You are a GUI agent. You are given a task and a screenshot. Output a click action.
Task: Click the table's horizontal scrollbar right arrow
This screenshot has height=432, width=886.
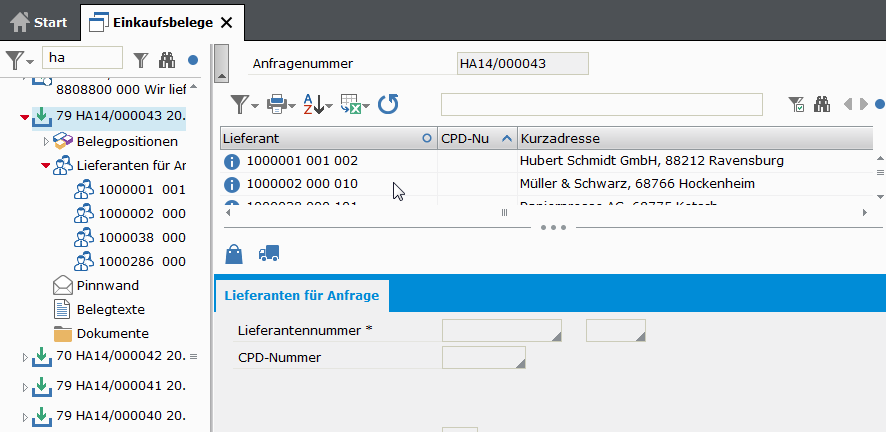(865, 213)
